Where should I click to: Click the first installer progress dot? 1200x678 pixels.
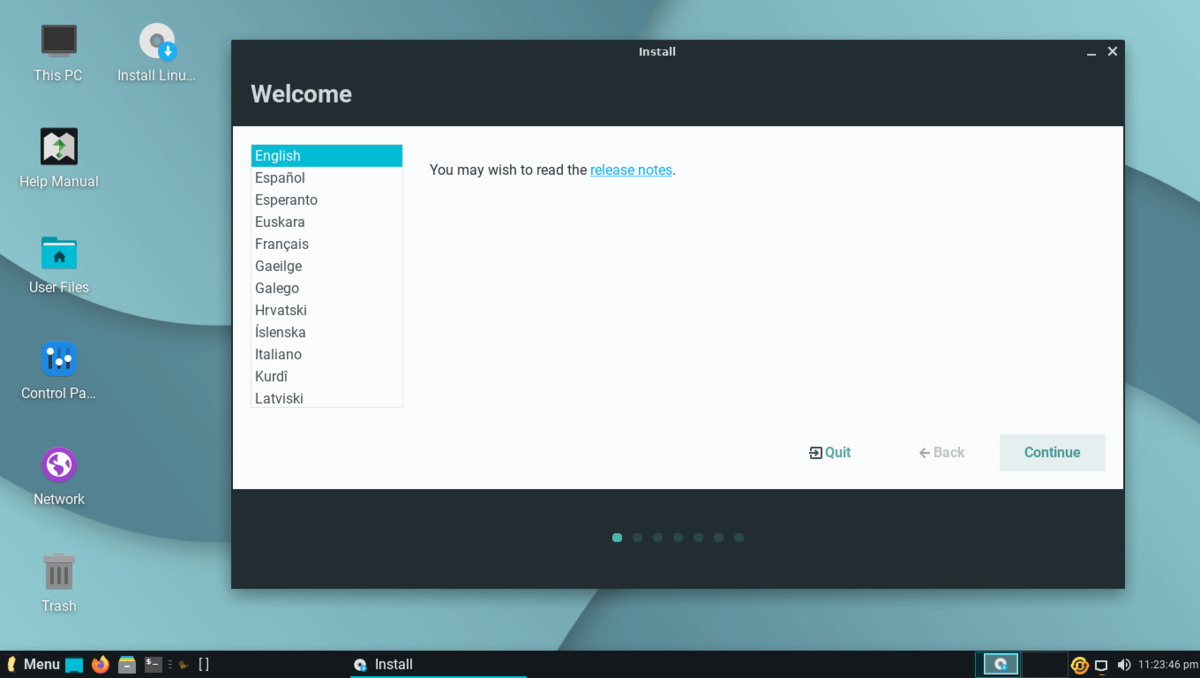617,537
